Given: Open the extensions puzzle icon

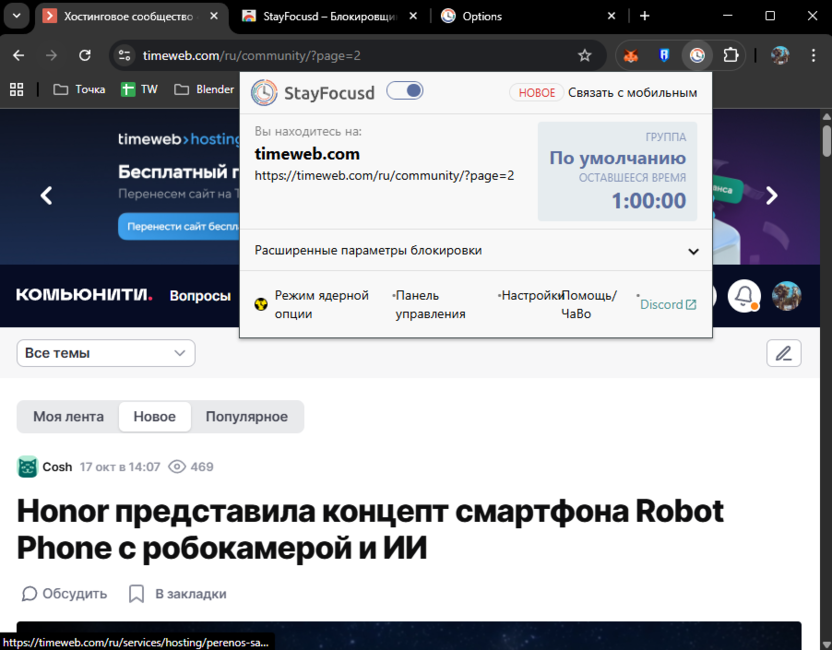Looking at the screenshot, I should 730,55.
